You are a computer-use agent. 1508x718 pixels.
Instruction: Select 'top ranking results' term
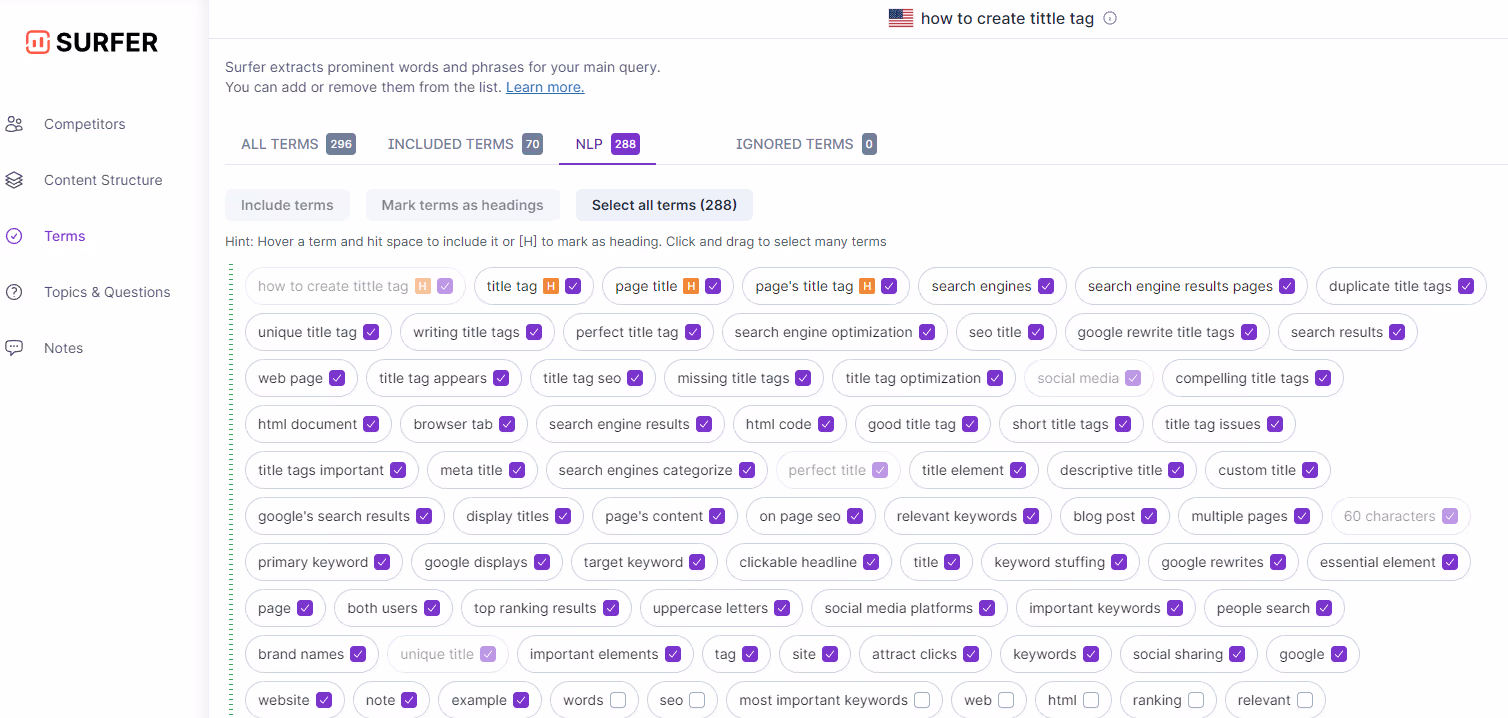click(x=547, y=608)
